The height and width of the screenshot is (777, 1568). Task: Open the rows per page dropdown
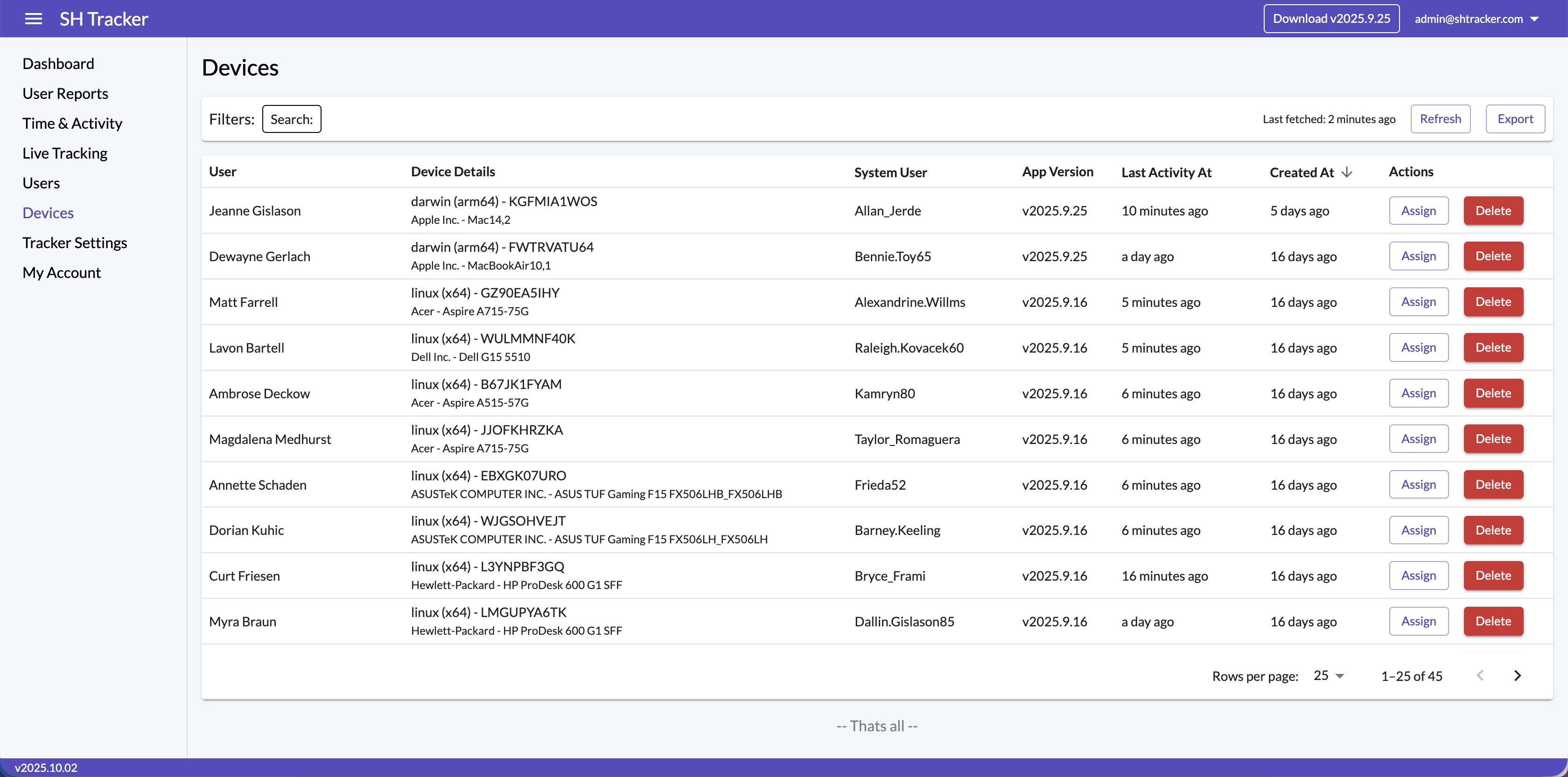[x=1329, y=675]
